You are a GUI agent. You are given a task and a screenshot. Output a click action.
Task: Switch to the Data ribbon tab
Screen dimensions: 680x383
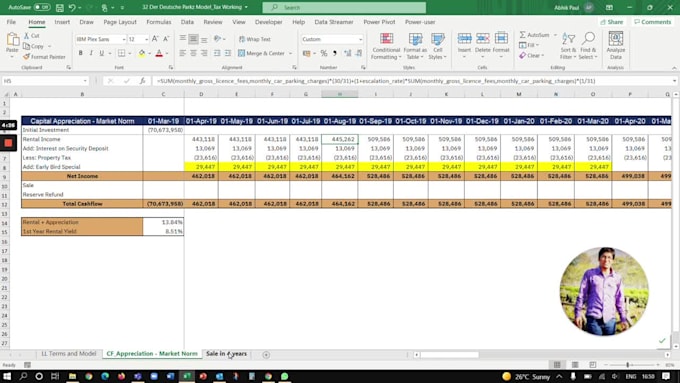(x=187, y=22)
